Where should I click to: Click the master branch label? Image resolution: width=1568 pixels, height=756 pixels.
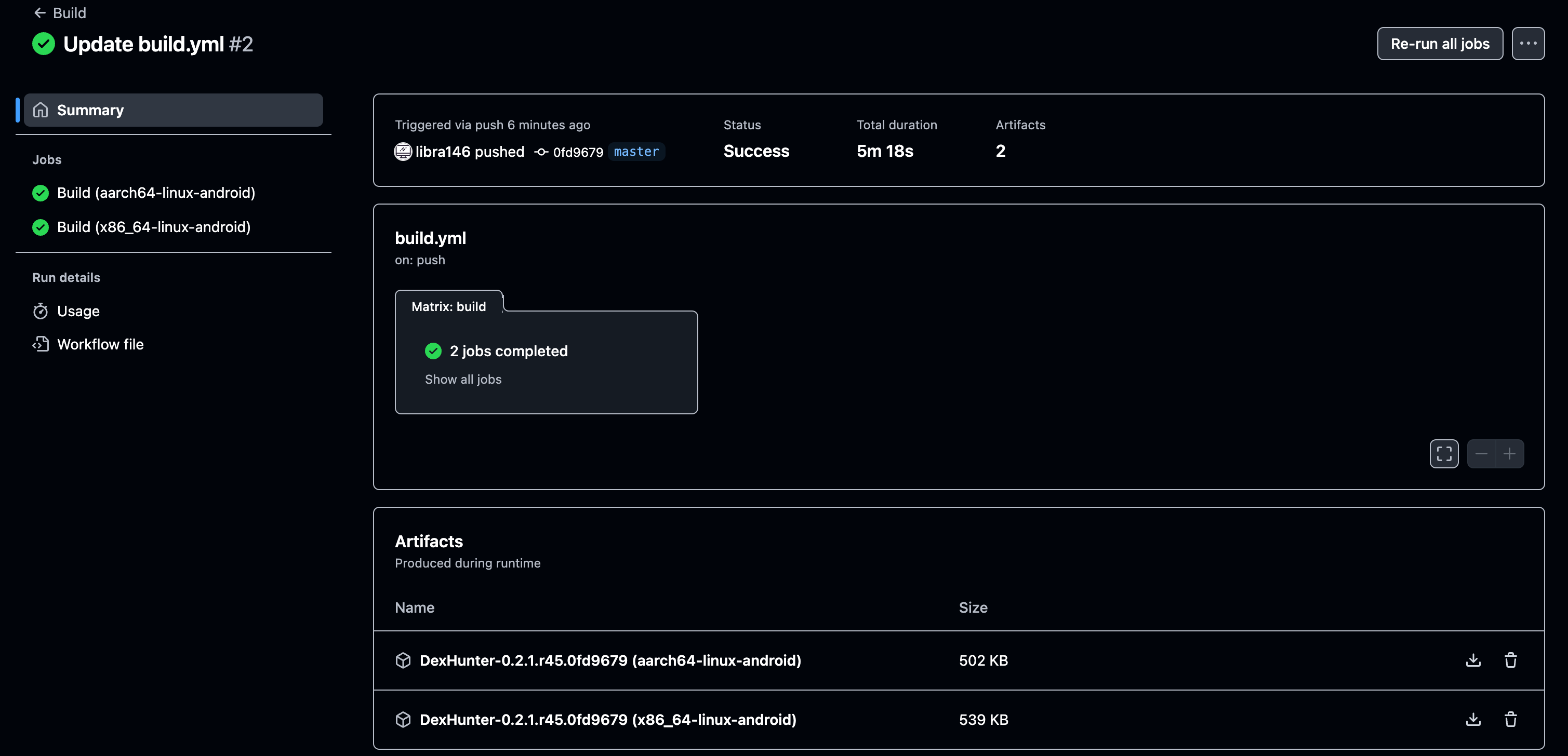tap(635, 152)
